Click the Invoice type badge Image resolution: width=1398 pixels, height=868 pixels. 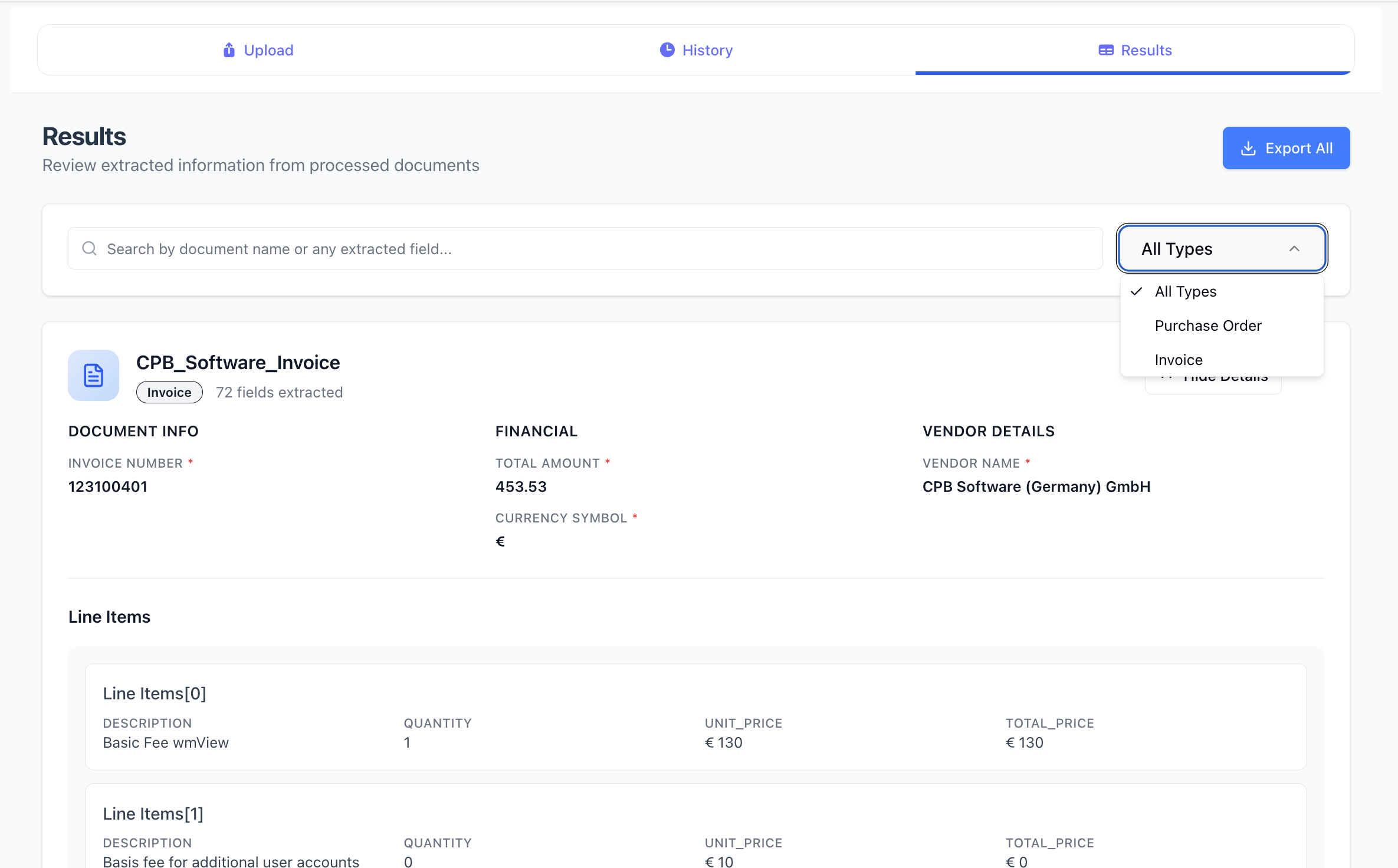(x=169, y=393)
